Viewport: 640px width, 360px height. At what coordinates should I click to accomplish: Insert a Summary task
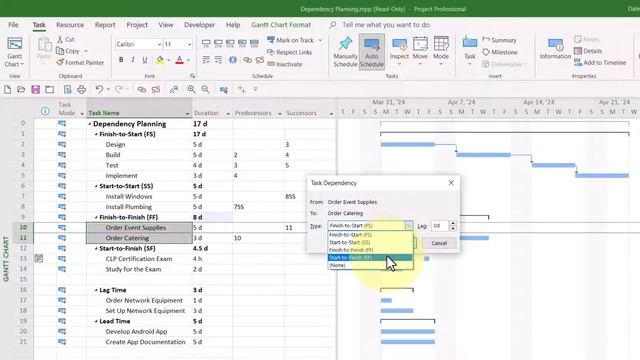pyautogui.click(x=499, y=40)
